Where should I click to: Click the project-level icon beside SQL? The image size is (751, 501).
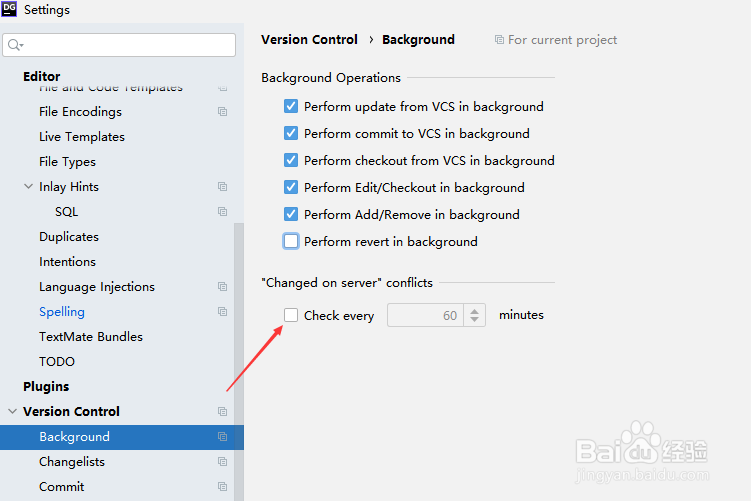(x=222, y=211)
